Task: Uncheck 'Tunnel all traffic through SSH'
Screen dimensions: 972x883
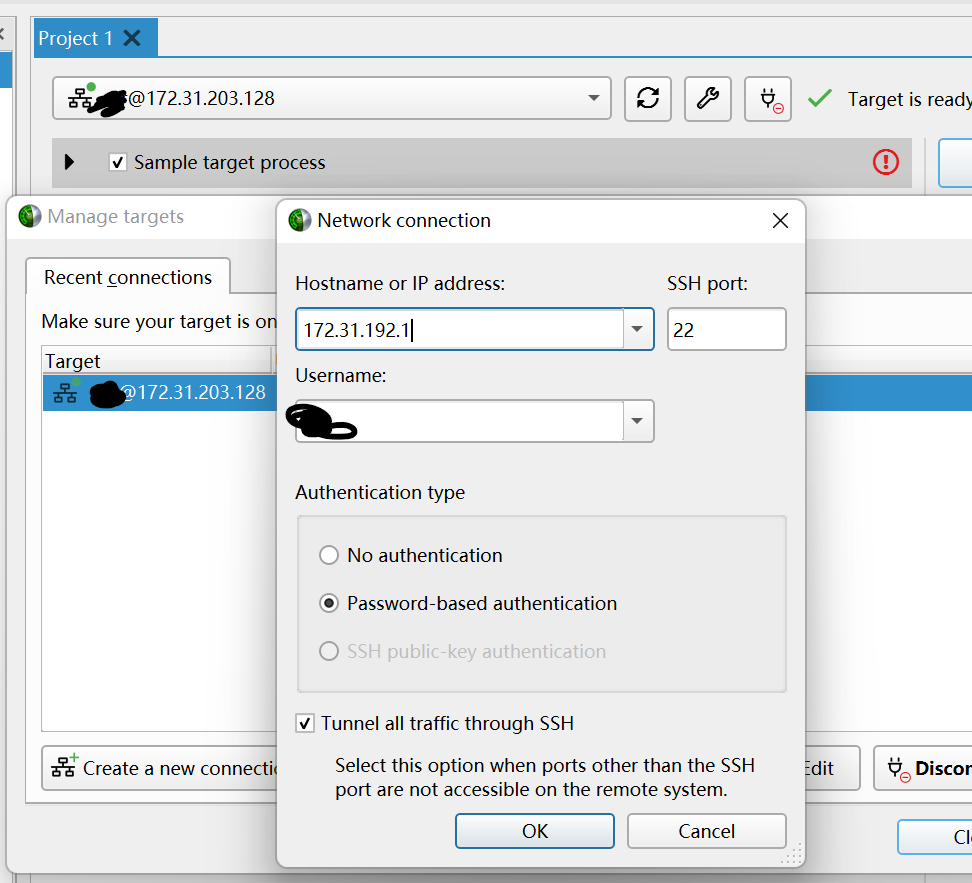Action: pyautogui.click(x=304, y=723)
